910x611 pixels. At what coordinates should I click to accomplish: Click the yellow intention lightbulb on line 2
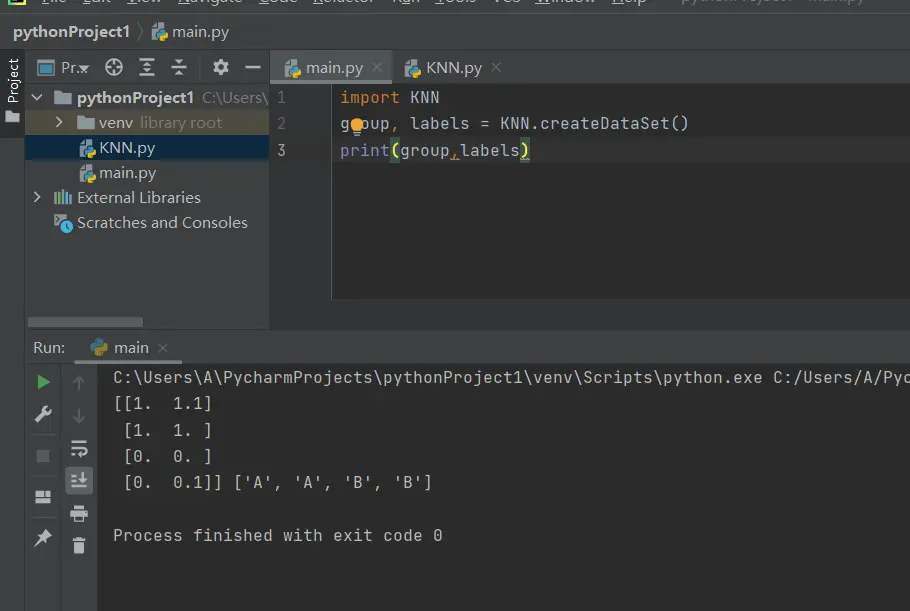point(357,125)
